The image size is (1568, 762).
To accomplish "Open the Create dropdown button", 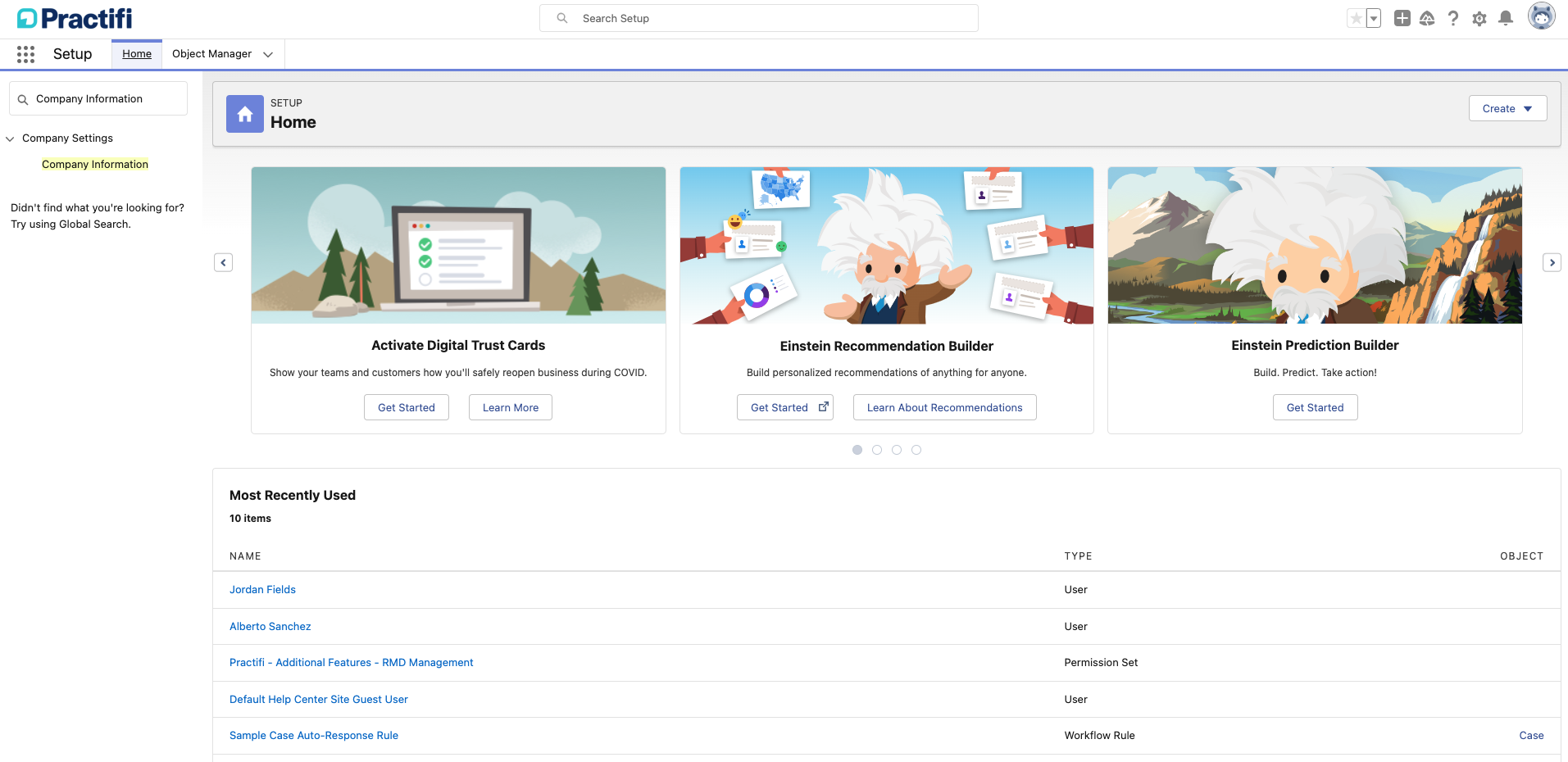I will tap(1507, 108).
